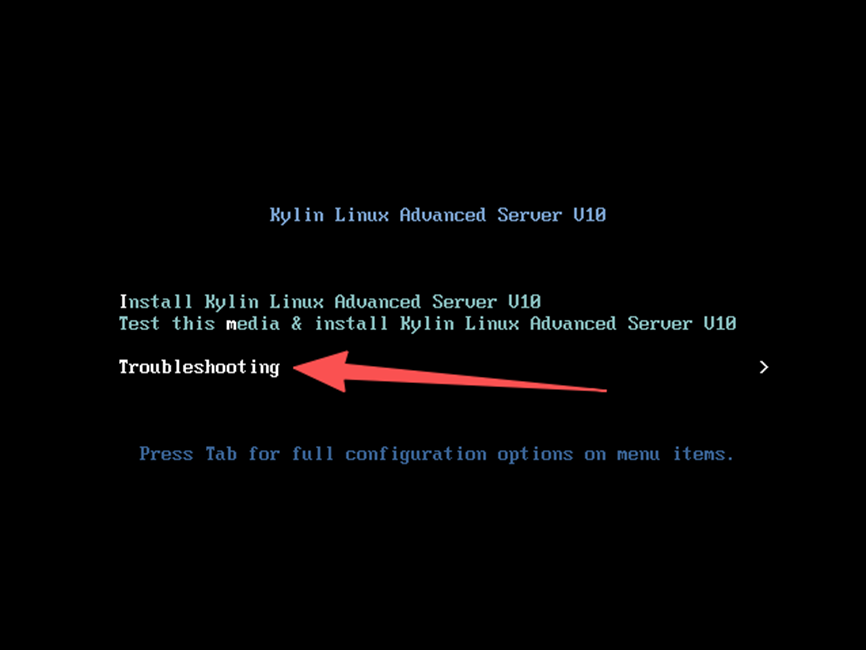This screenshot has width=866, height=650.
Task: Expand the chevron beside Troubleshooting
Action: point(764,367)
